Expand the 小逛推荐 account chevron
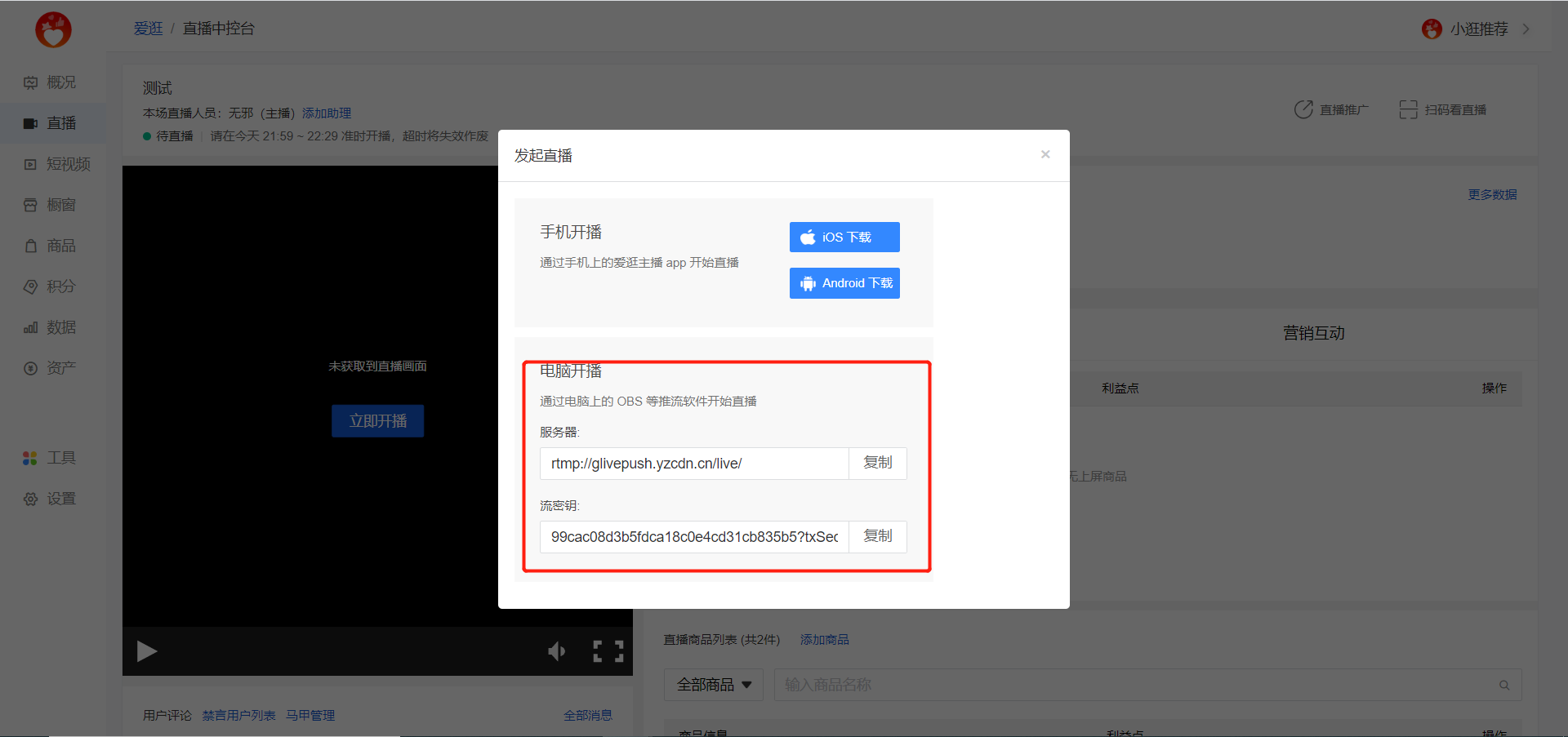Screen dimensions: 1568x737 (1526, 29)
